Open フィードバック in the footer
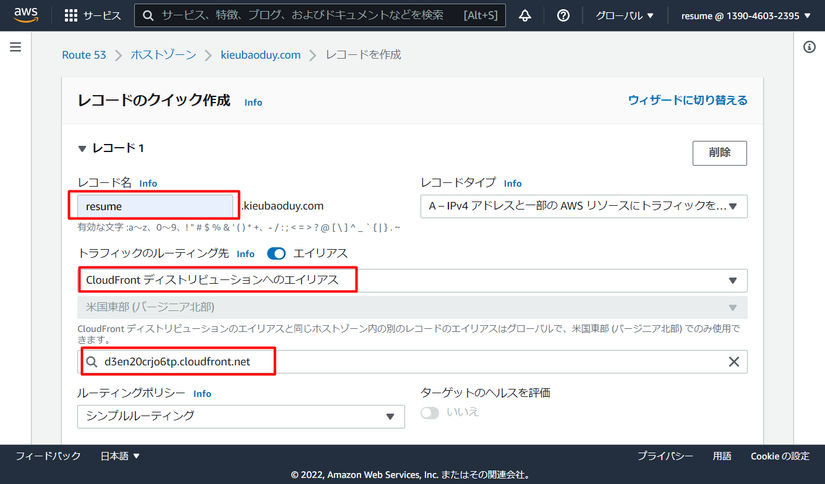 tap(48, 456)
